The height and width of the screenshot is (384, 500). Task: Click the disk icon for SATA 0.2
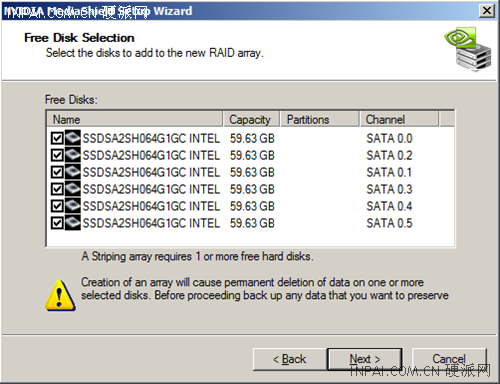tap(73, 155)
